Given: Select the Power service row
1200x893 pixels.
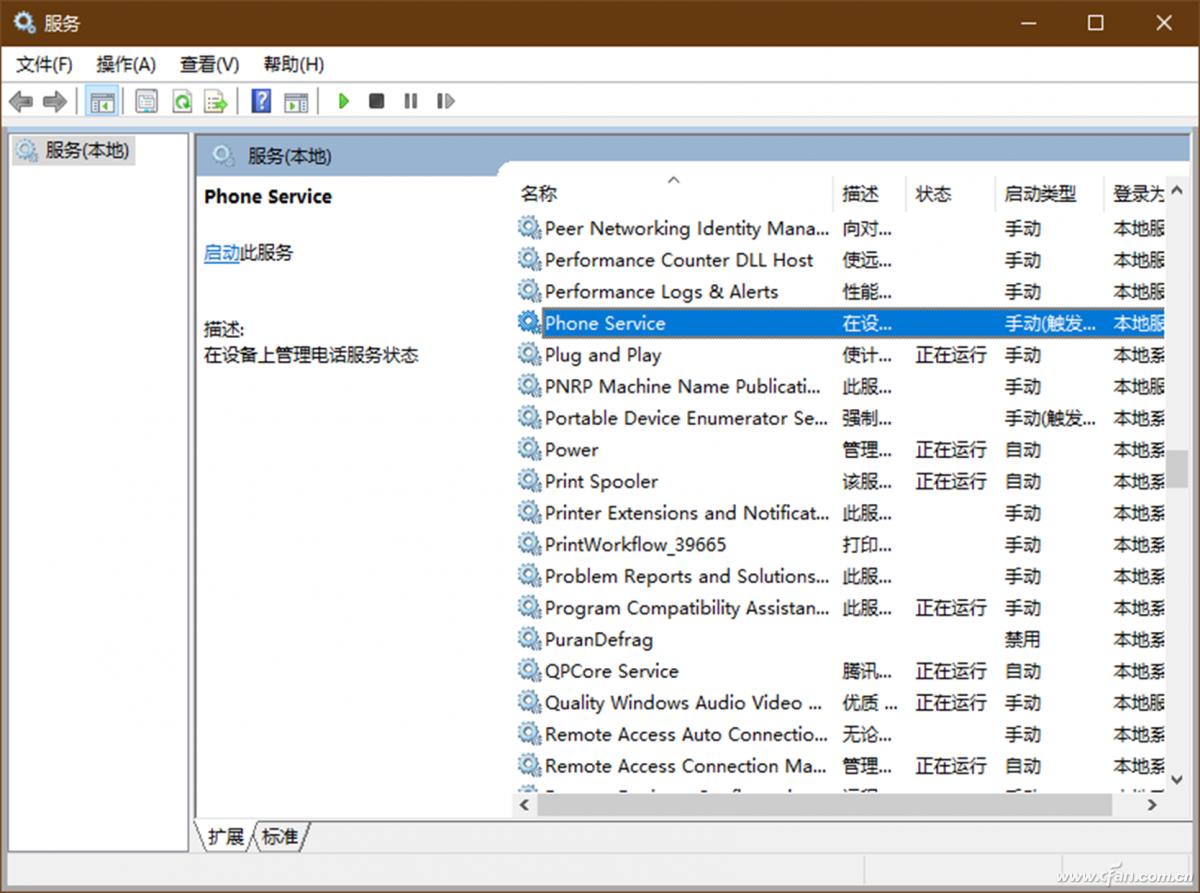Looking at the screenshot, I should tap(840, 450).
